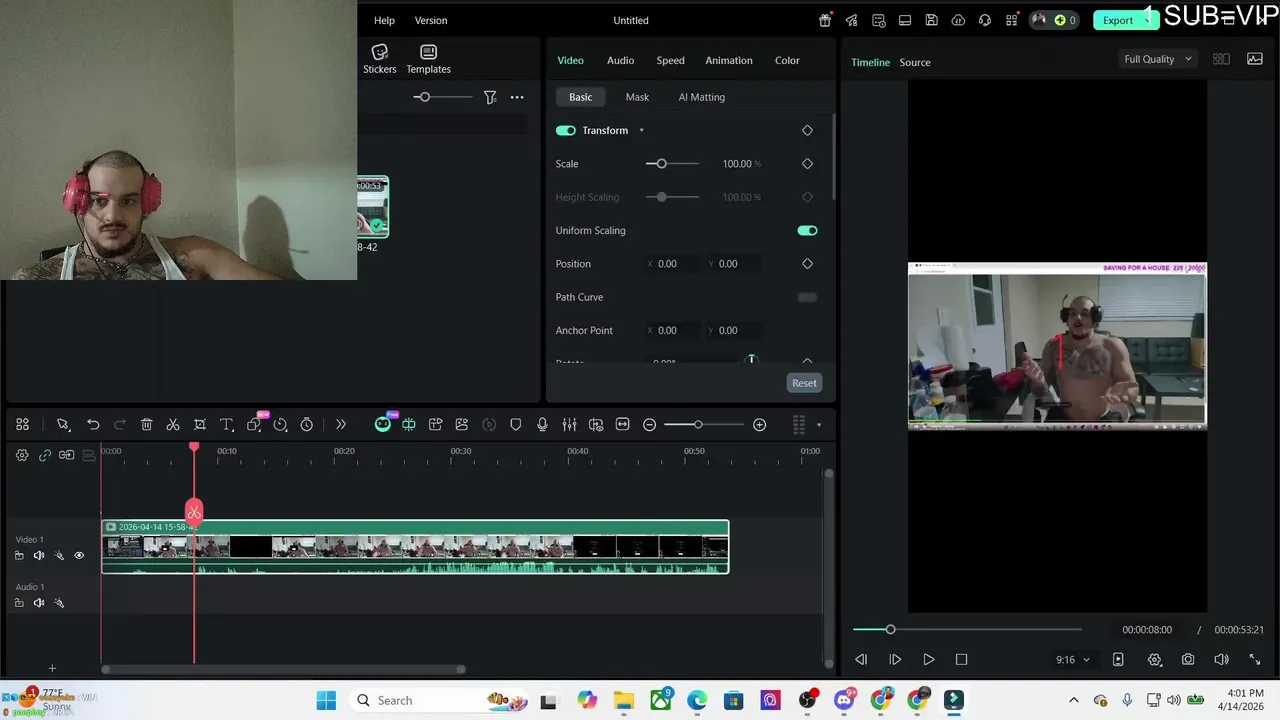Step to the next frame
Screen dimensions: 1280x720
pyautogui.click(x=895, y=660)
